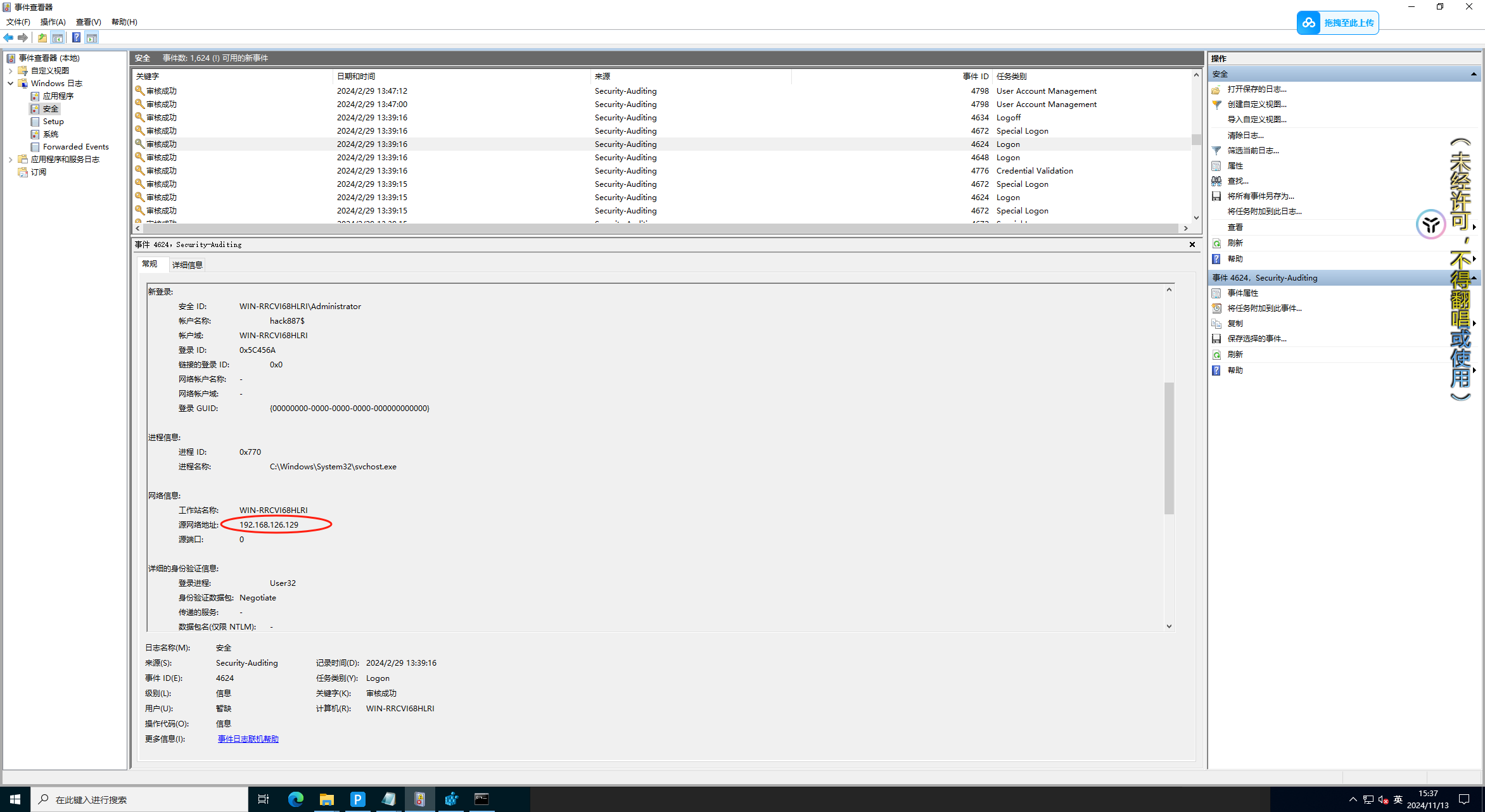Viewport: 1485px width, 812px height.
Task: Click 将所有事件另存为 save icon action
Action: (1216, 196)
